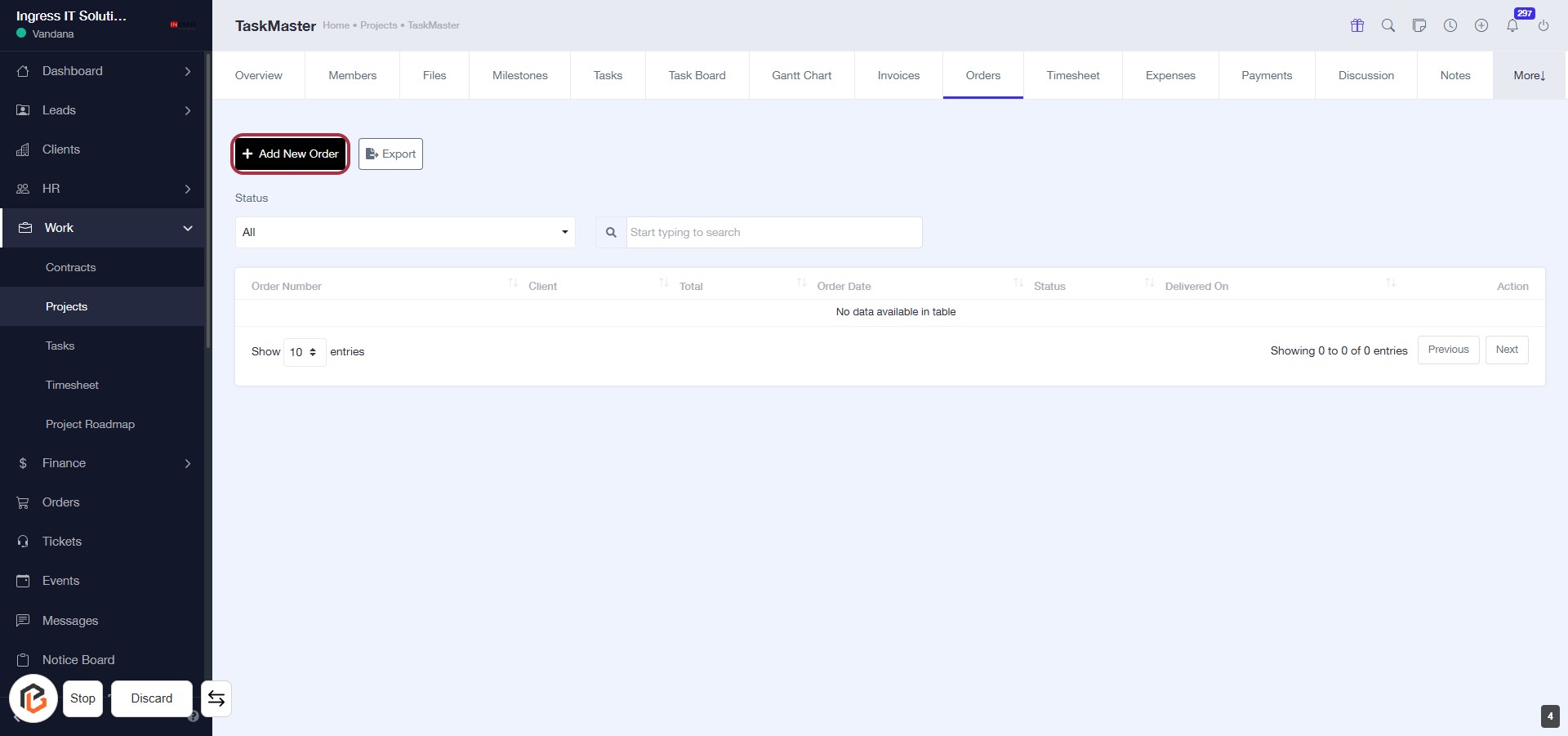Screen dimensions: 1568x736
Task: Change the Show entries count selector
Action: click(x=304, y=352)
